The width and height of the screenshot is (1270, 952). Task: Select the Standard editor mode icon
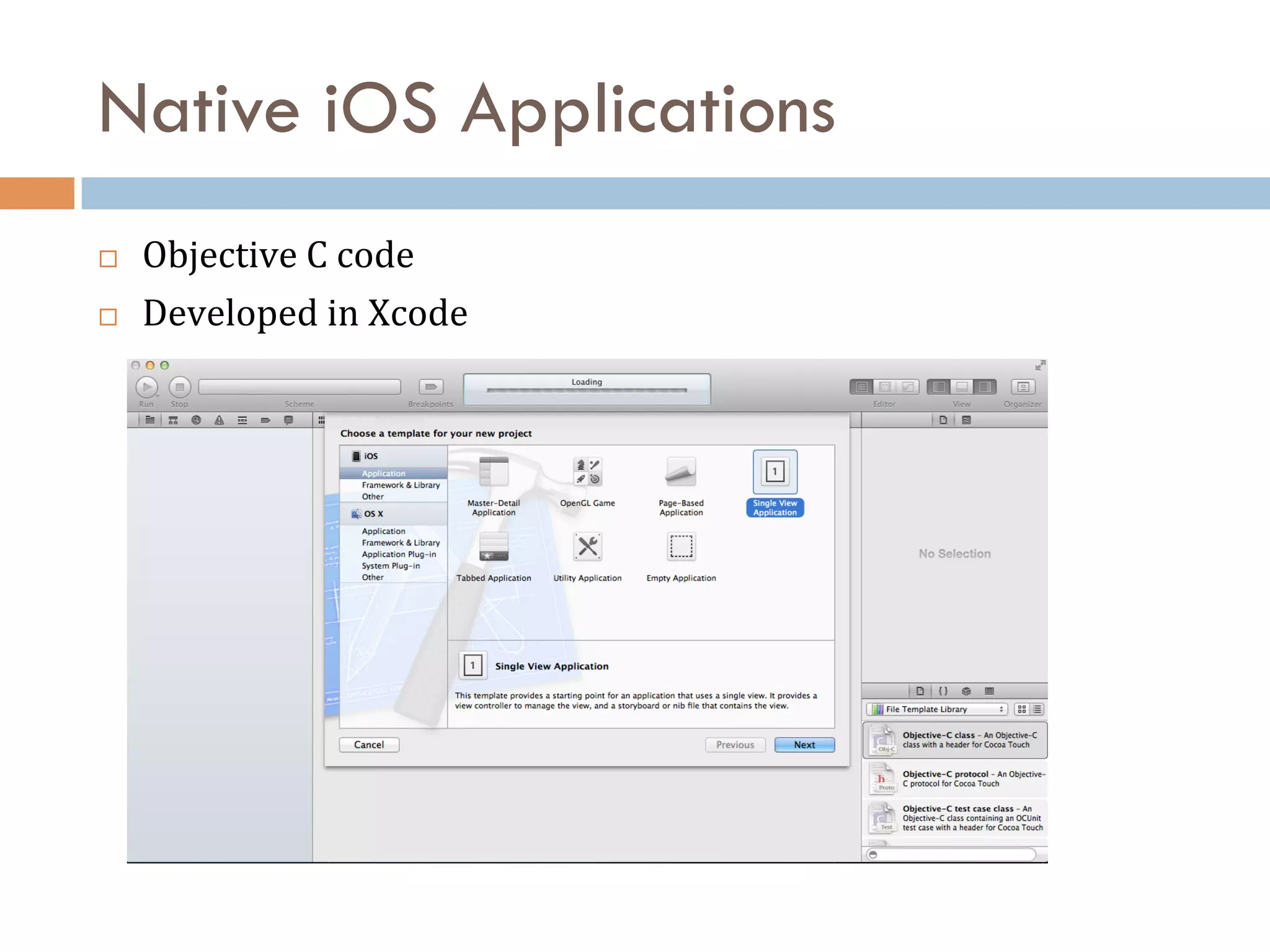(x=861, y=387)
